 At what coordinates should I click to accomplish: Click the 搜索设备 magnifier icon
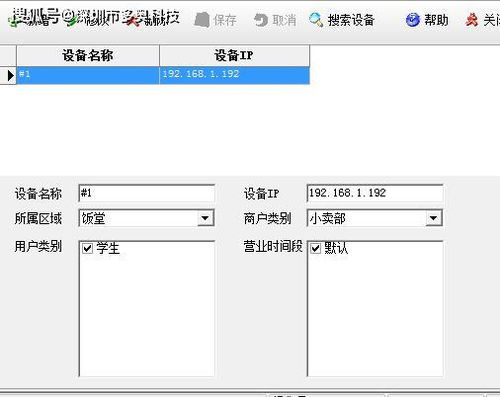316,20
